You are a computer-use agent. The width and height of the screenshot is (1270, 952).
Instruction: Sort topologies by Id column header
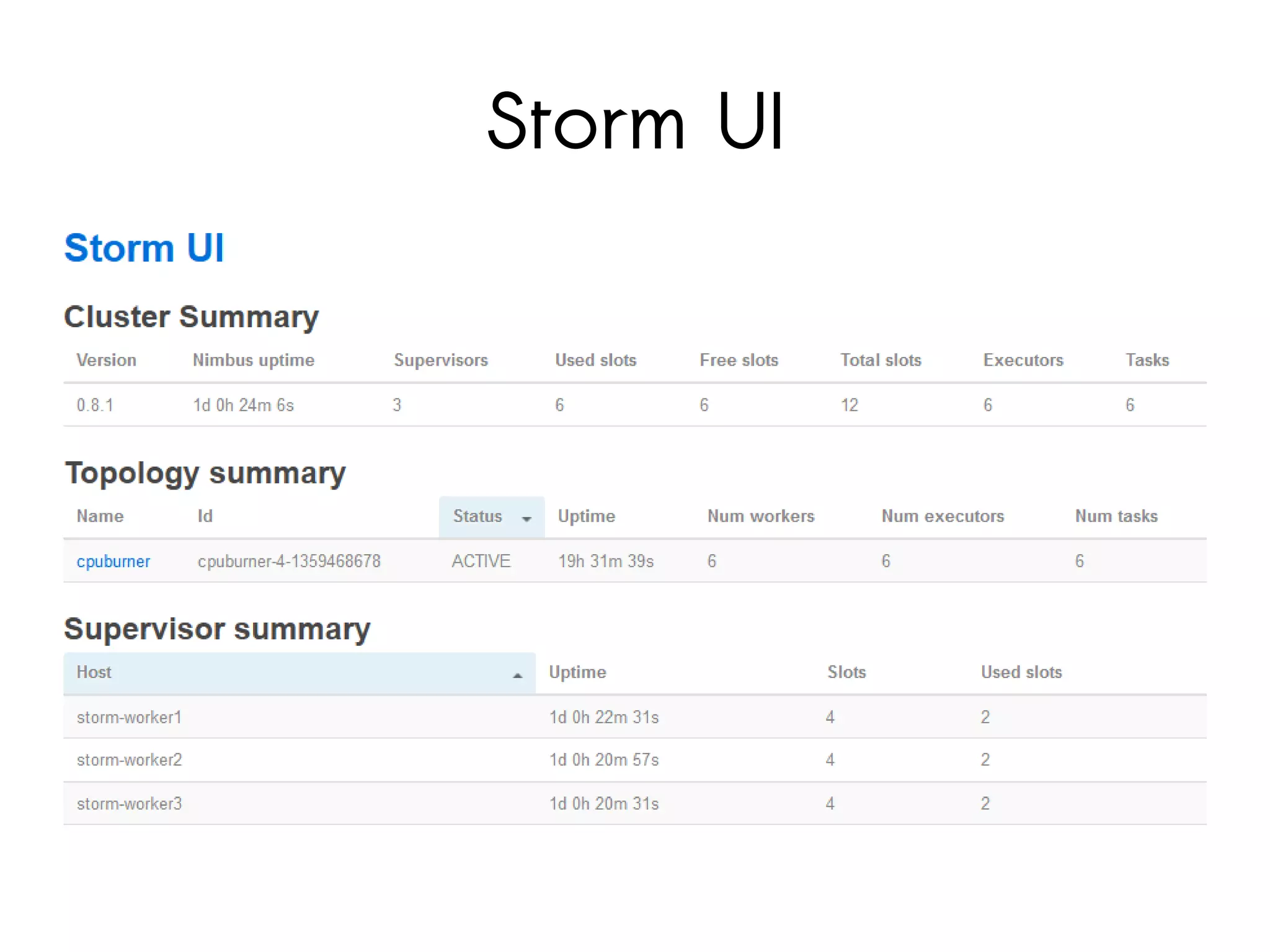205,516
